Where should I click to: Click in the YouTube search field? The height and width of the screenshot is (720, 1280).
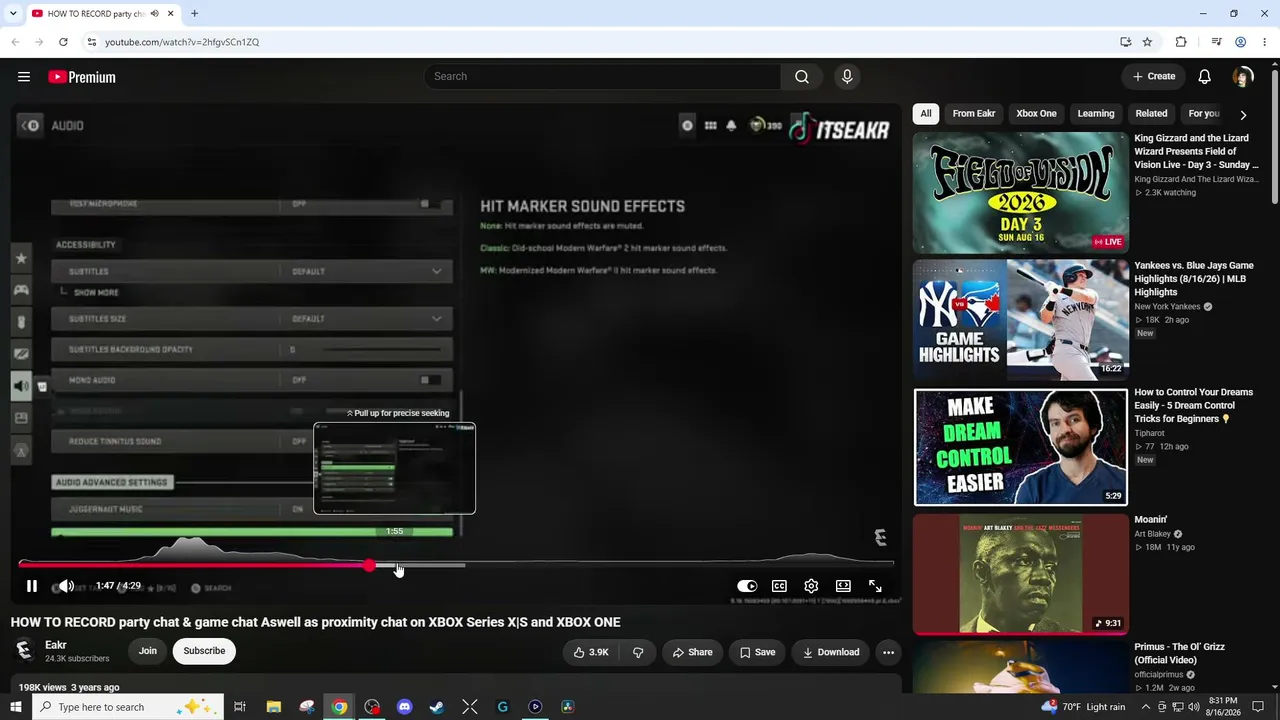[x=603, y=77]
